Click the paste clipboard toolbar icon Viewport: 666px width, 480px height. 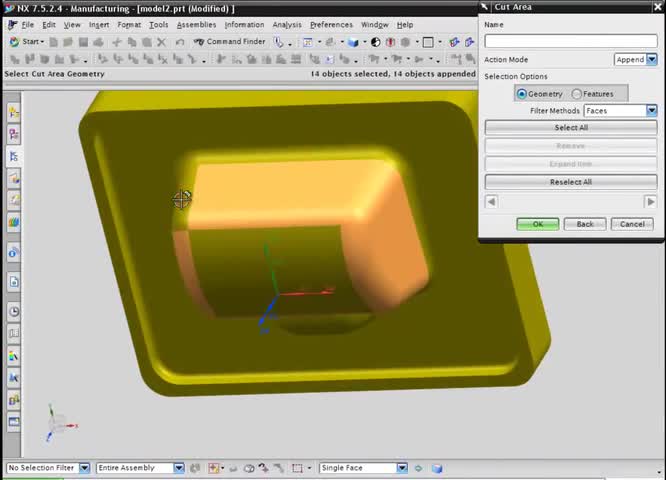tap(147, 42)
